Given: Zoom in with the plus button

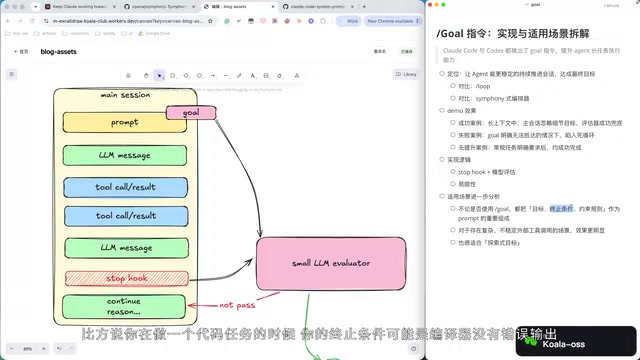Looking at the screenshot, I should point(43,349).
